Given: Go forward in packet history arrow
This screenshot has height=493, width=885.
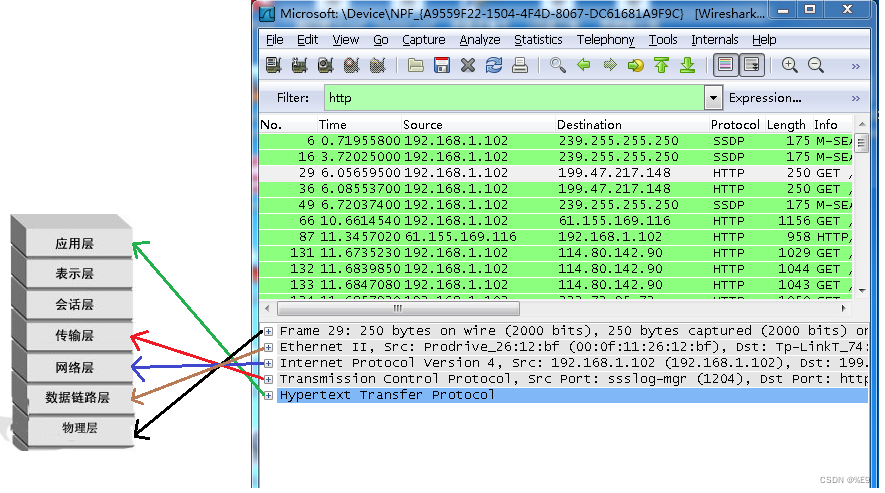Looking at the screenshot, I should tap(610, 66).
